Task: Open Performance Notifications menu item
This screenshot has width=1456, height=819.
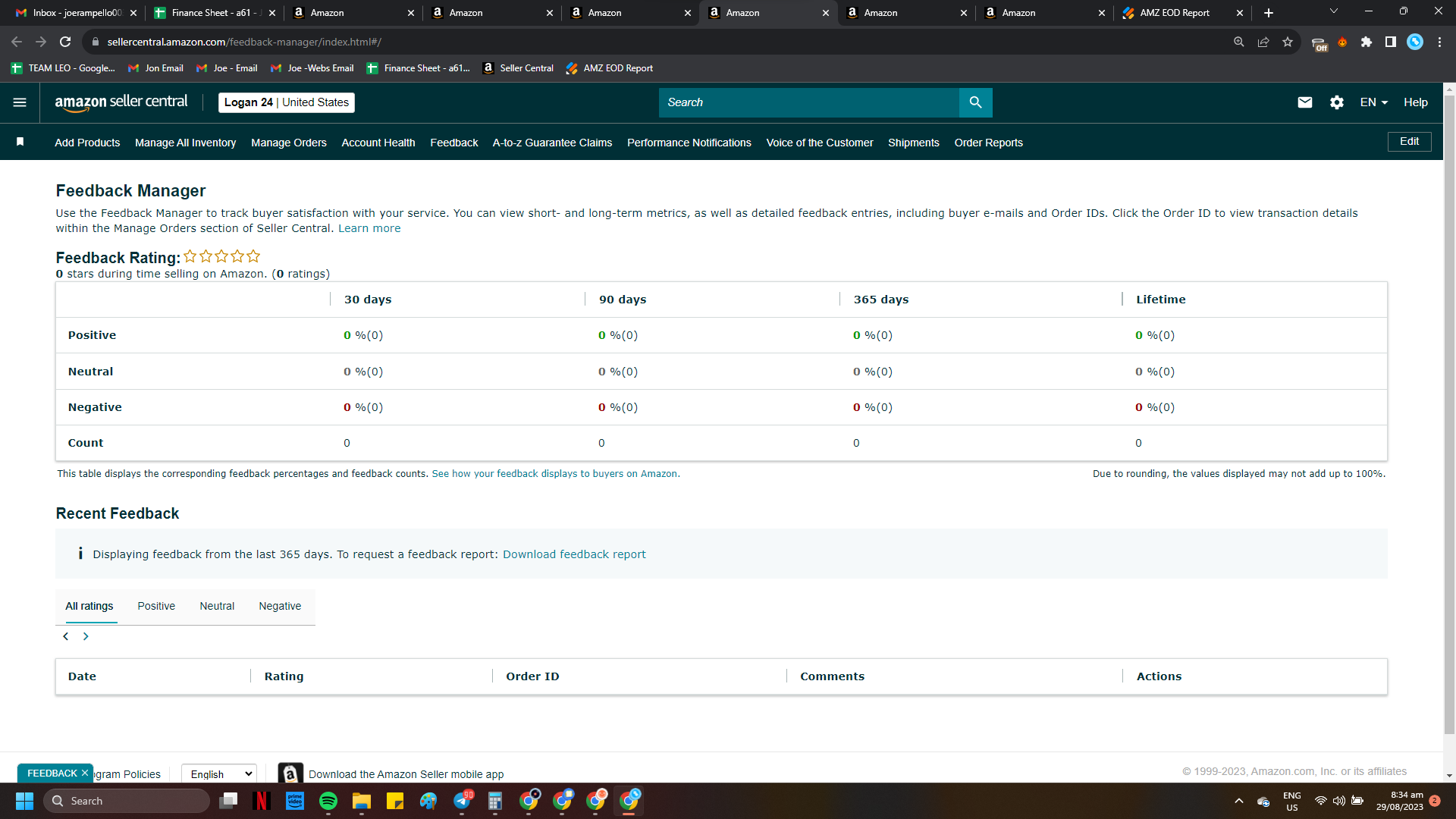Action: pos(689,143)
